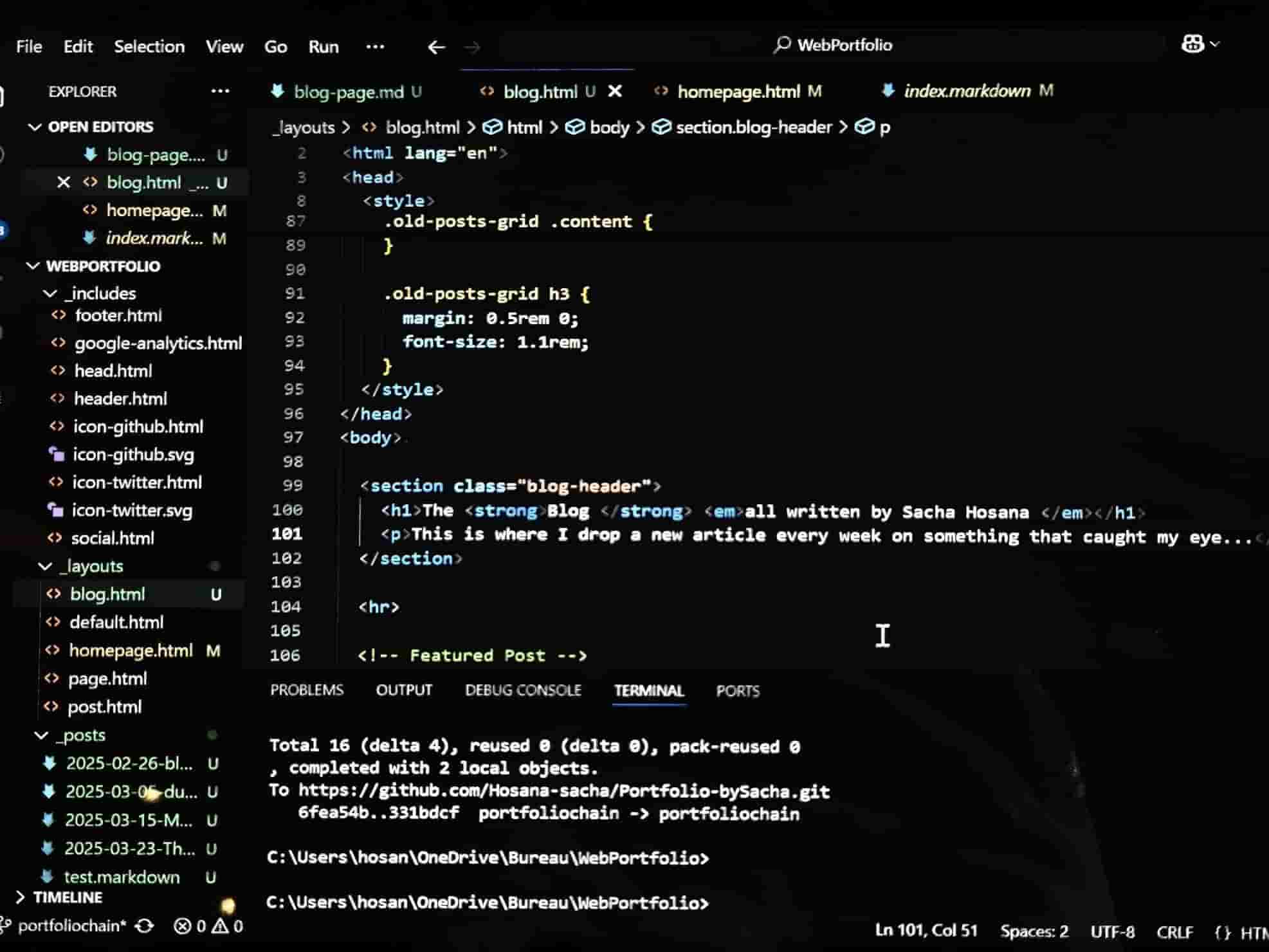Collapse the _includes folder
The height and width of the screenshot is (952, 1269).
point(50,294)
